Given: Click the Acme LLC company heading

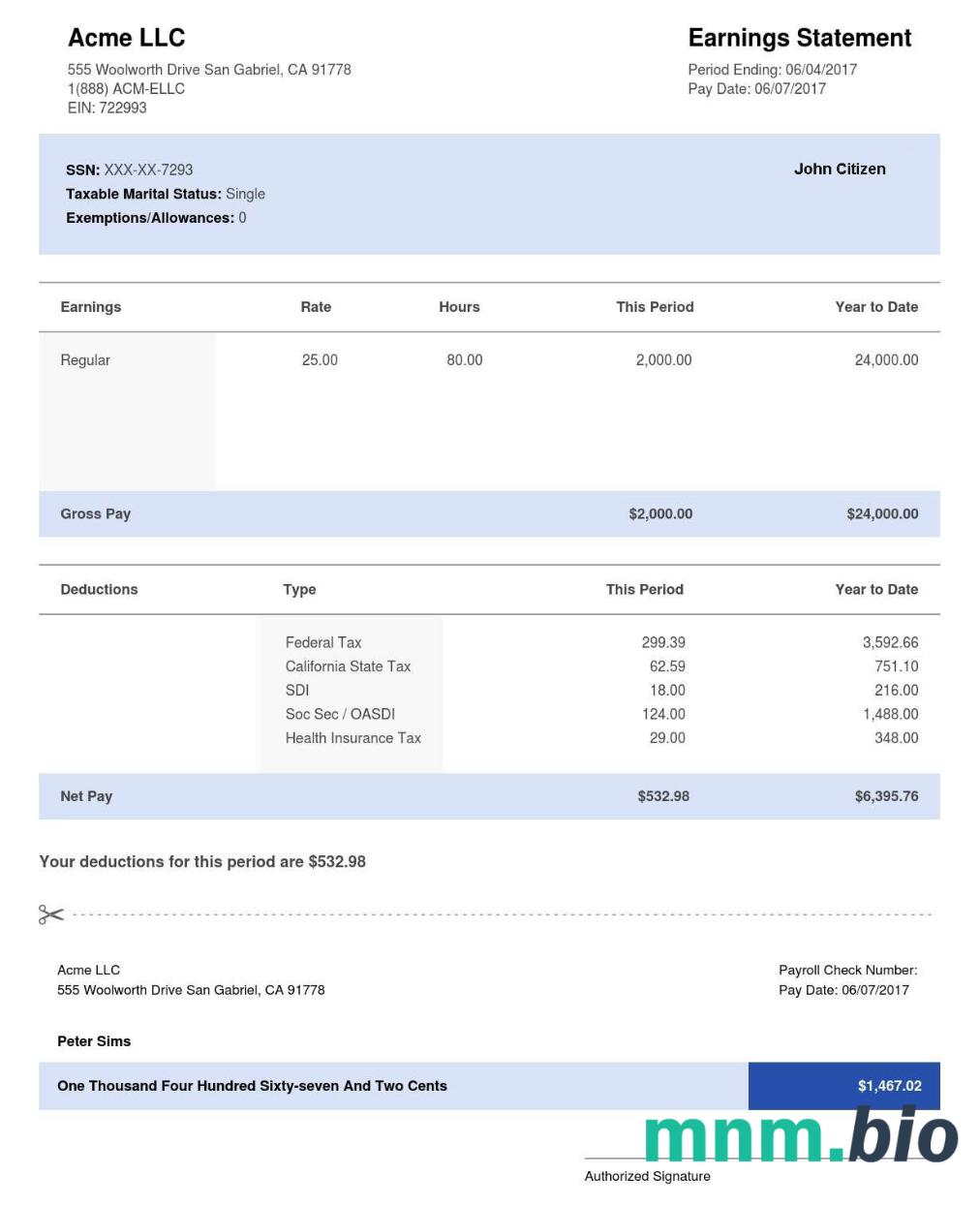Looking at the screenshot, I should point(126,38).
